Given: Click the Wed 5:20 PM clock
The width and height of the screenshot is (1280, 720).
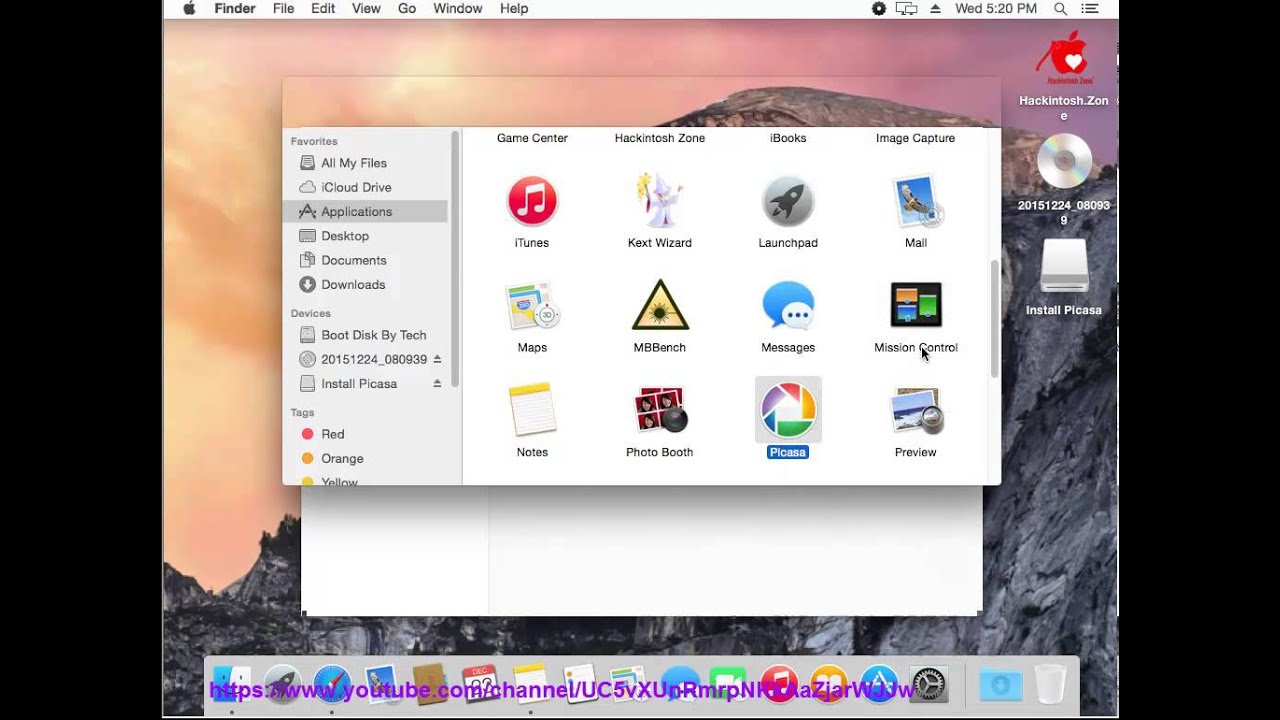Looking at the screenshot, I should pyautogui.click(x=996, y=8).
